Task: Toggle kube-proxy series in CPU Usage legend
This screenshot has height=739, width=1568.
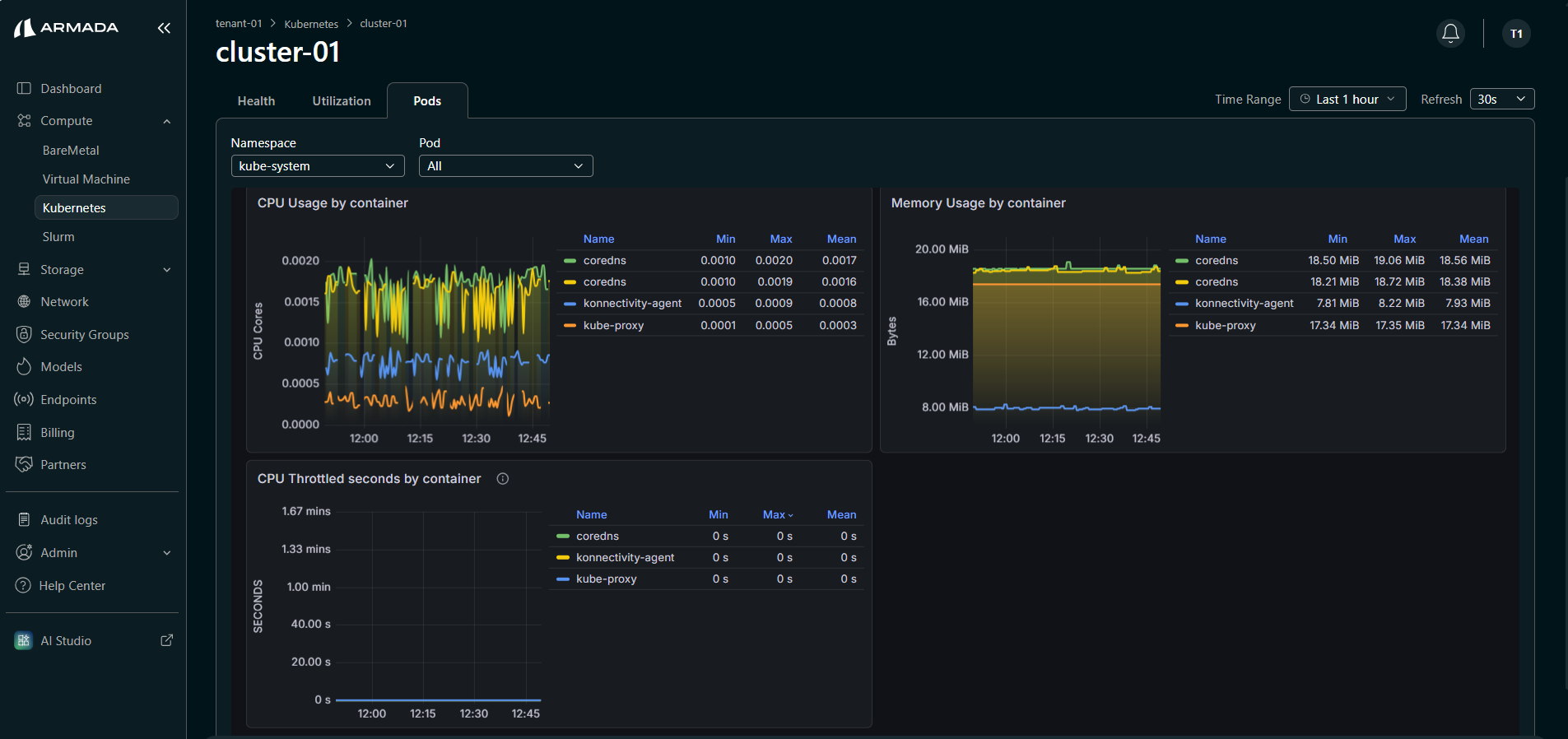Action: 613,325
